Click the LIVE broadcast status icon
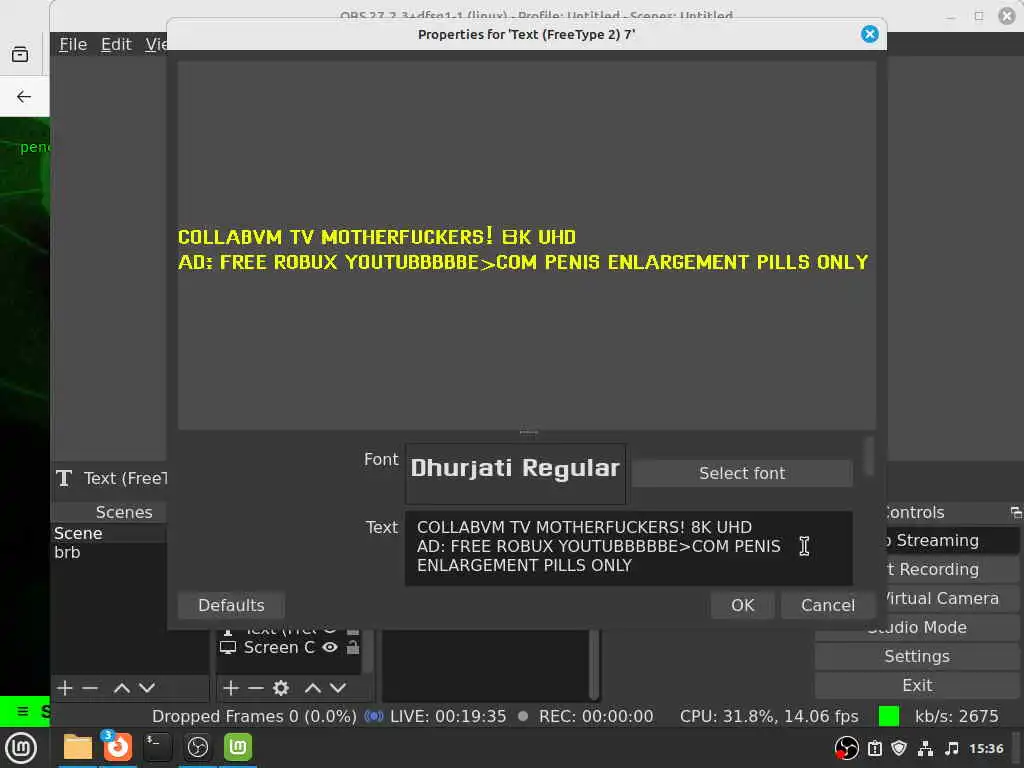1024x768 pixels. point(374,716)
